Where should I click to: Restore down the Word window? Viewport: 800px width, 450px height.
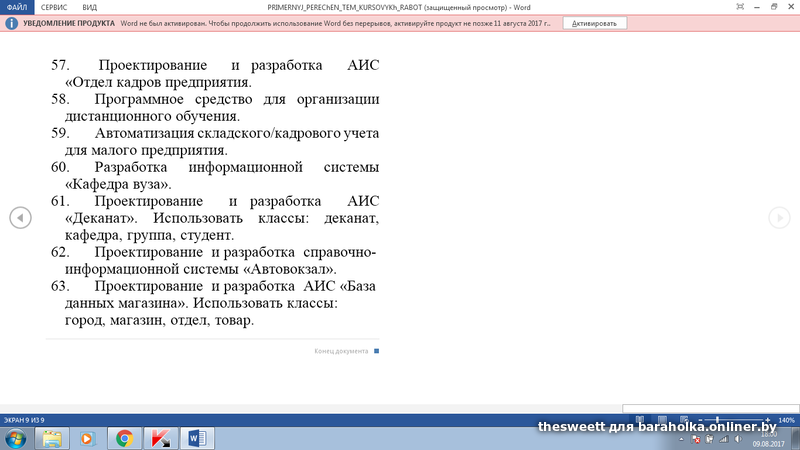[774, 7]
